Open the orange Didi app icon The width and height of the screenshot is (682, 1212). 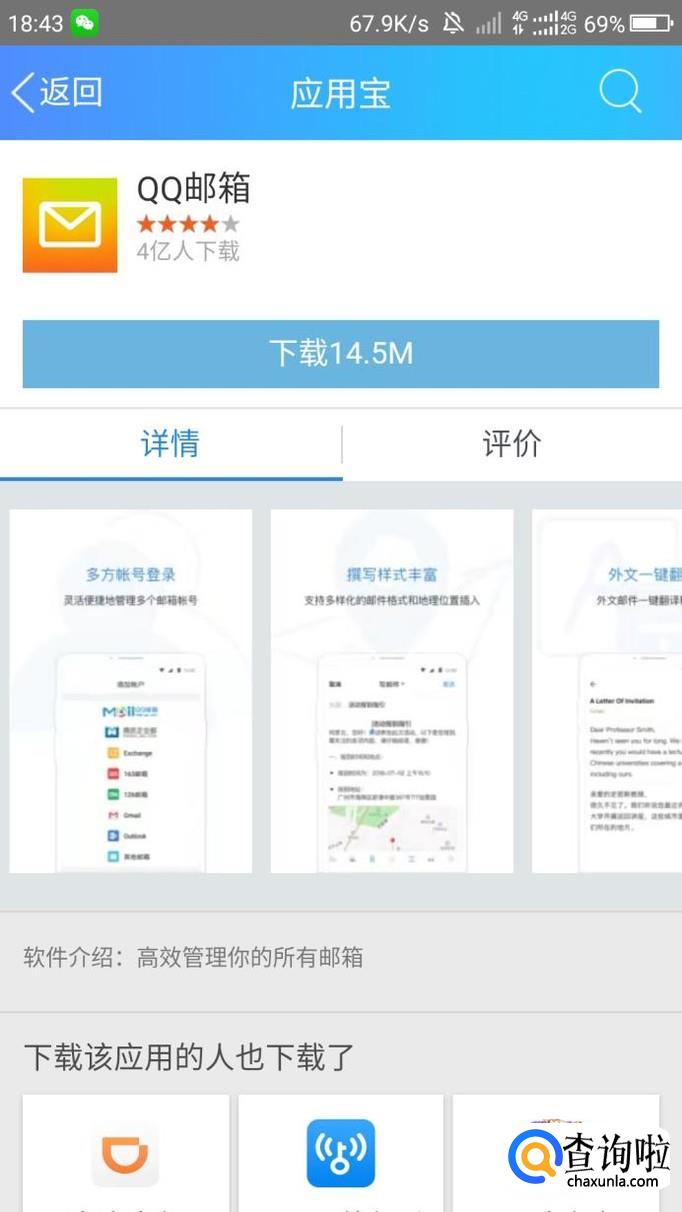click(x=125, y=1153)
